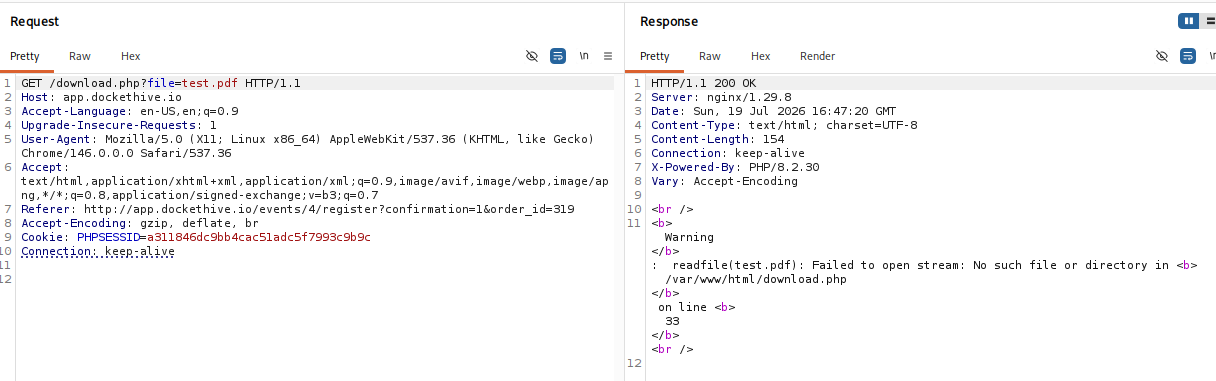Click the Connection: keep-alive request header
The width and height of the screenshot is (1216, 381).
point(98,251)
